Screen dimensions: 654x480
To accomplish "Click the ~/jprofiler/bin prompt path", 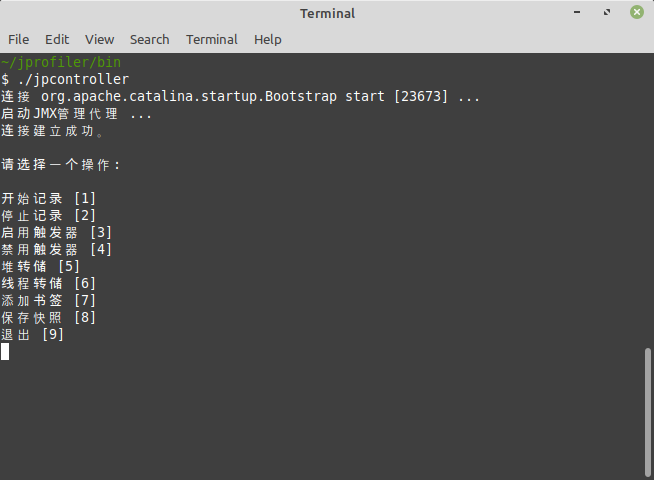I will pos(61,62).
